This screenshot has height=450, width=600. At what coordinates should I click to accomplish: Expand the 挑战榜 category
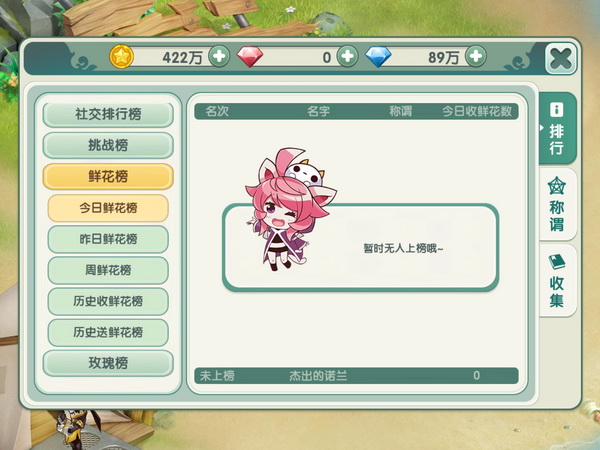coord(108,145)
